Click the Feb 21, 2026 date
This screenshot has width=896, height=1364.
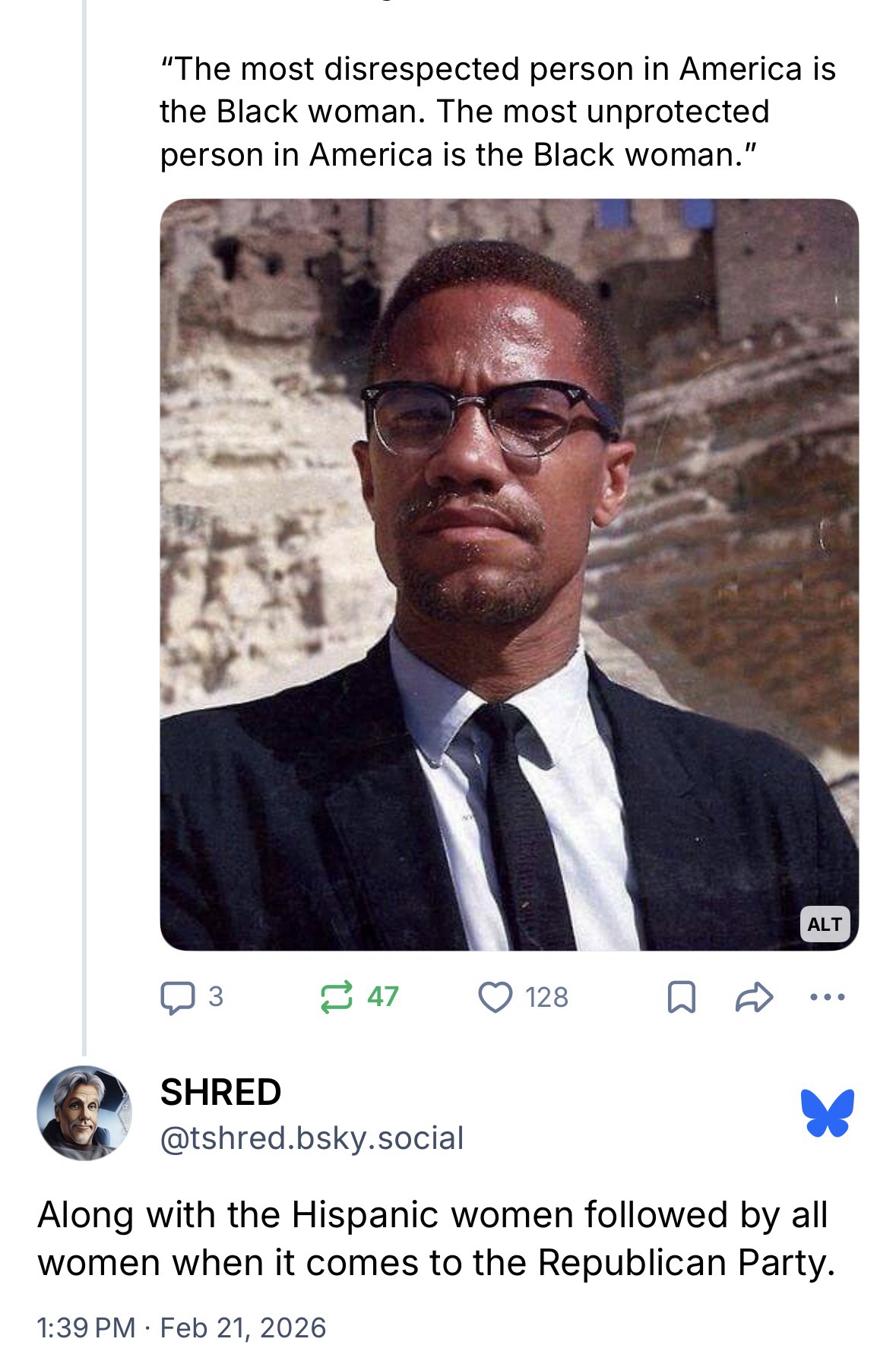(x=243, y=1328)
